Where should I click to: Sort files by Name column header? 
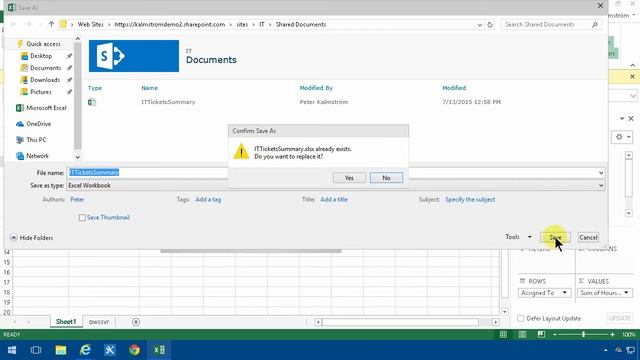coord(149,88)
